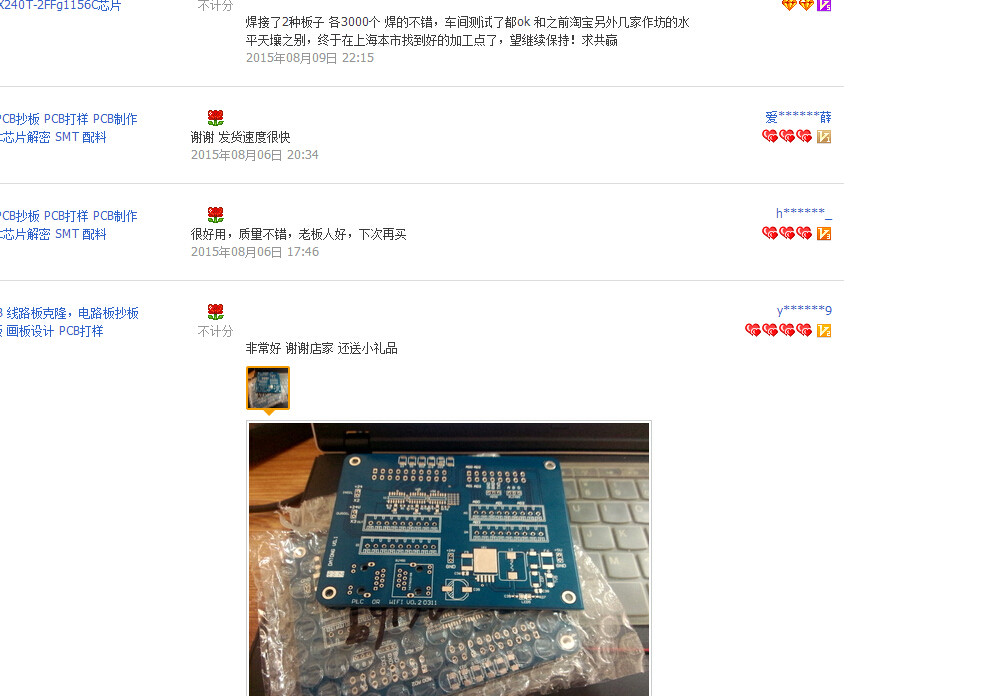This screenshot has height=696, width=985.
Task: Open reviewer profile 爱******薛
Action: pos(798,117)
